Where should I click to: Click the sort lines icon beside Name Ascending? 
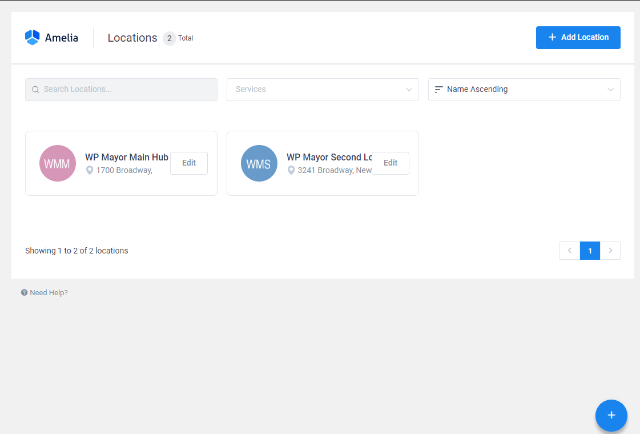(x=439, y=89)
